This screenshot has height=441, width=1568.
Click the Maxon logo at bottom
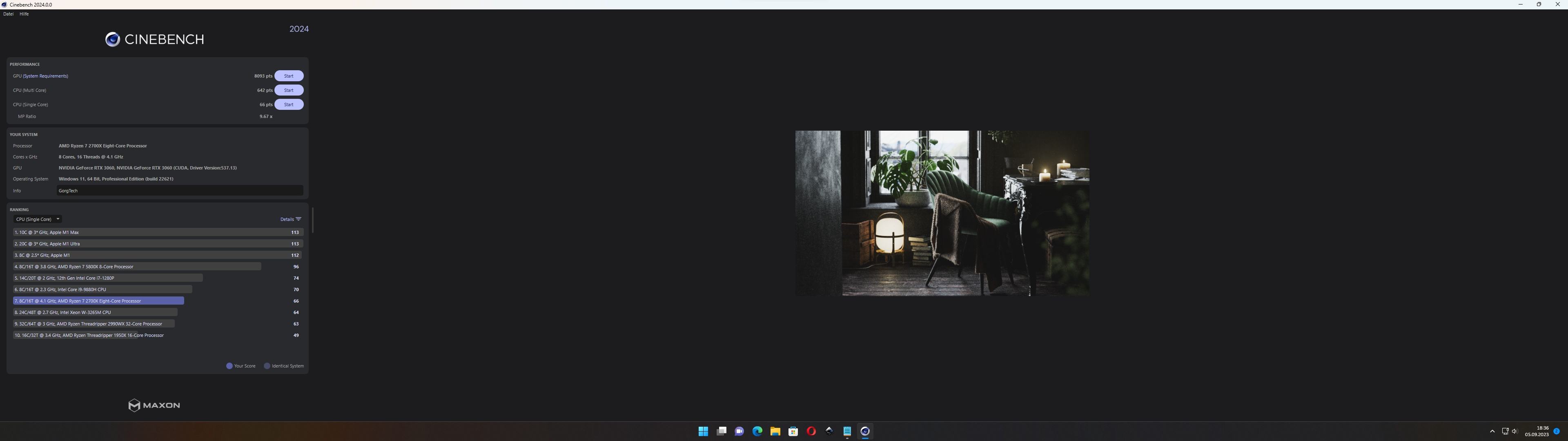click(154, 405)
